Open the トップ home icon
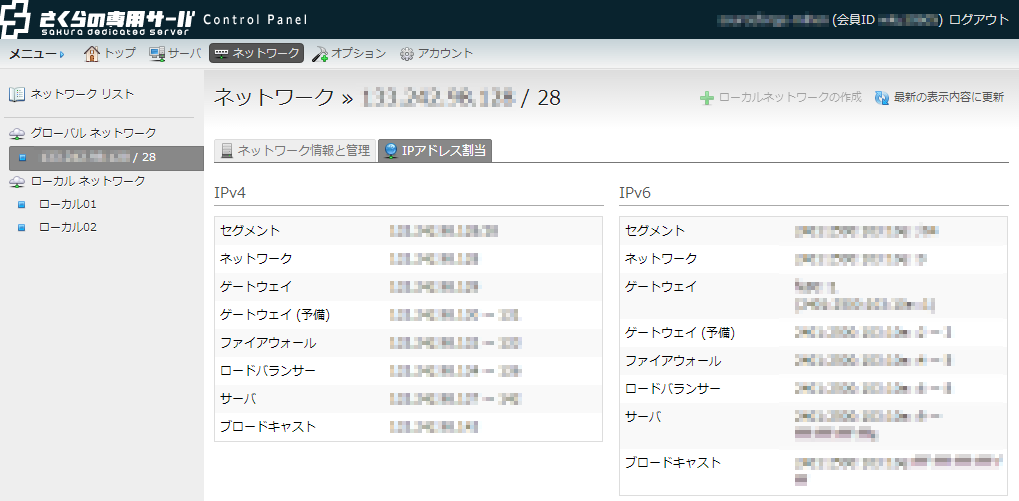This screenshot has width=1019, height=501. [x=93, y=53]
